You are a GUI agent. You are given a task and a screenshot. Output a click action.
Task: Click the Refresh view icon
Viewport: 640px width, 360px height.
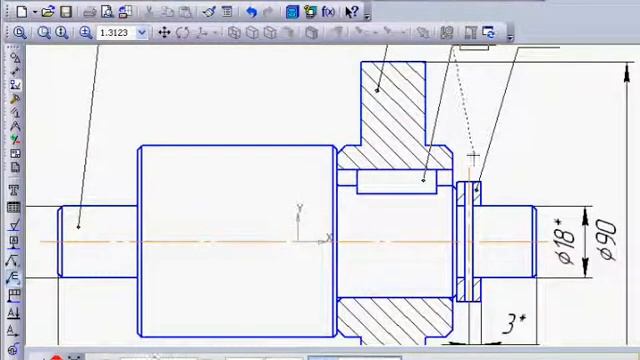[x=489, y=32]
